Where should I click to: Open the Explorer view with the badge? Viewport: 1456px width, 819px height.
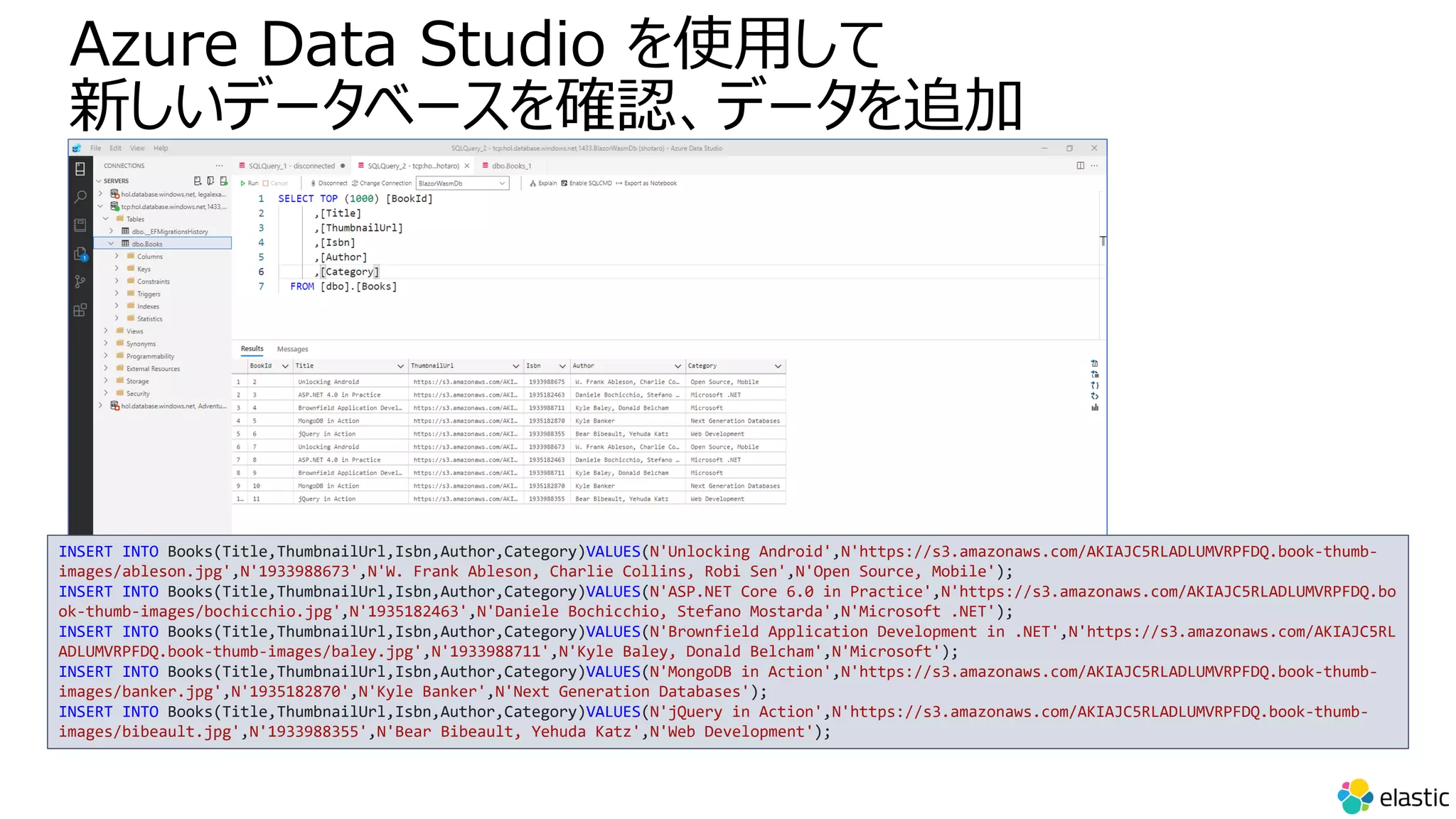[x=80, y=254]
